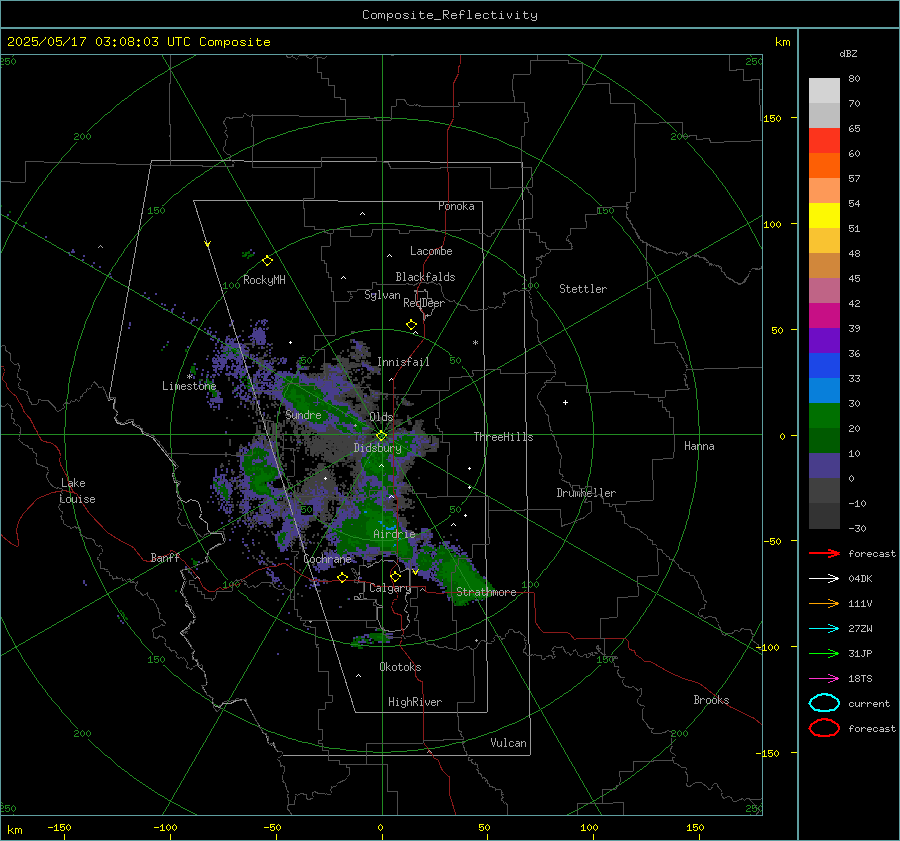
Task: Click the RockyMH label
Action: 264,280
